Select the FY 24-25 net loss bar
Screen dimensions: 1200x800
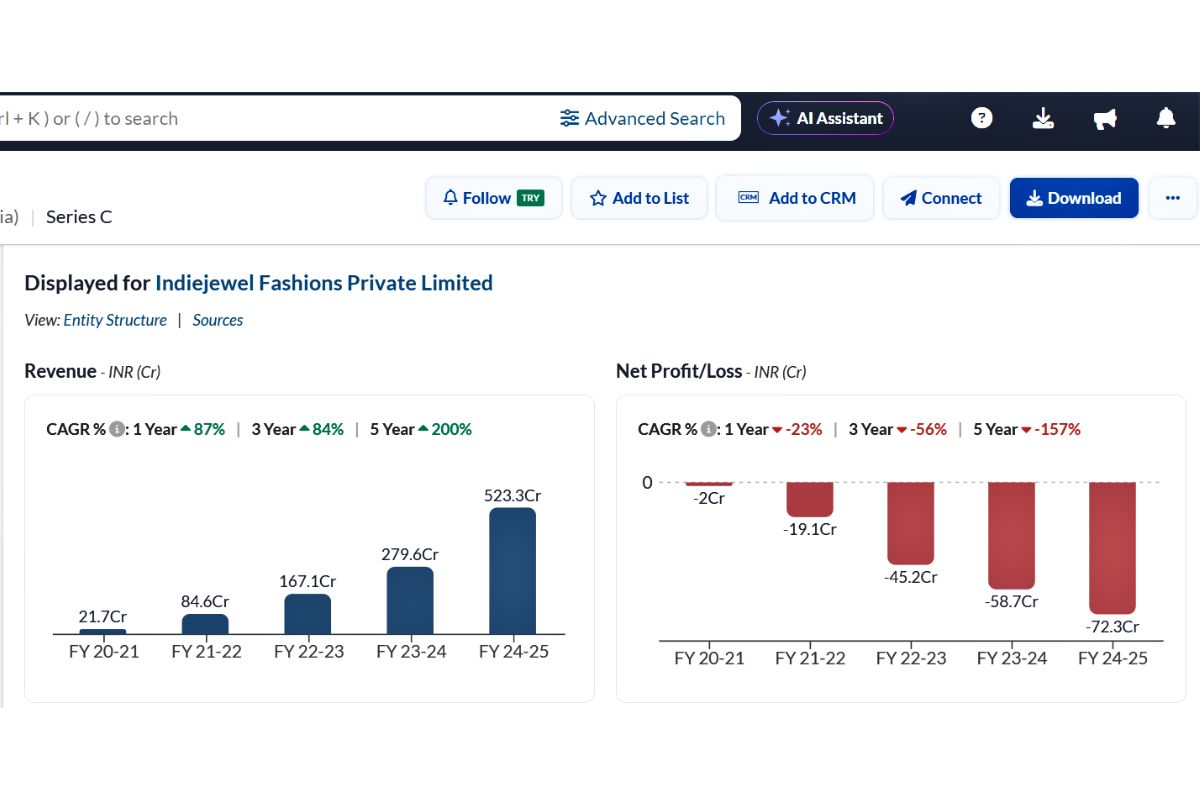click(1112, 548)
